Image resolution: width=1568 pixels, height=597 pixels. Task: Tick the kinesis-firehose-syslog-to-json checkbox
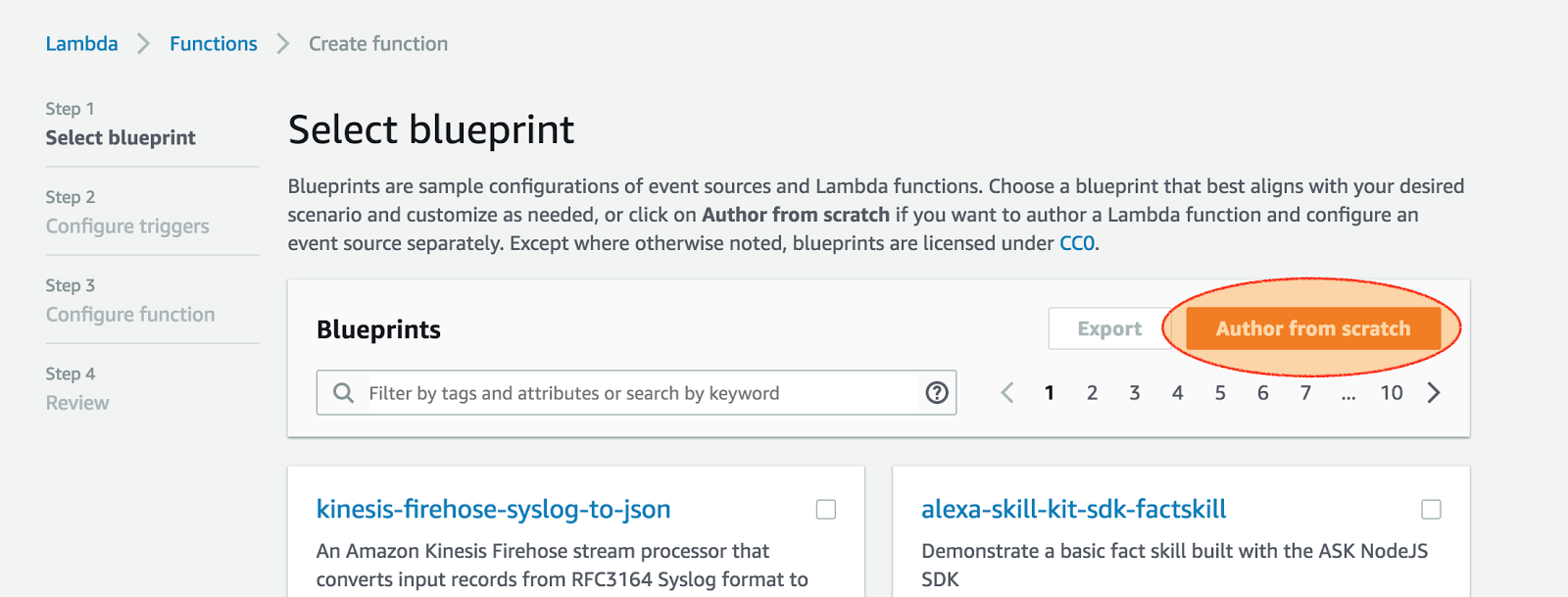click(x=826, y=510)
